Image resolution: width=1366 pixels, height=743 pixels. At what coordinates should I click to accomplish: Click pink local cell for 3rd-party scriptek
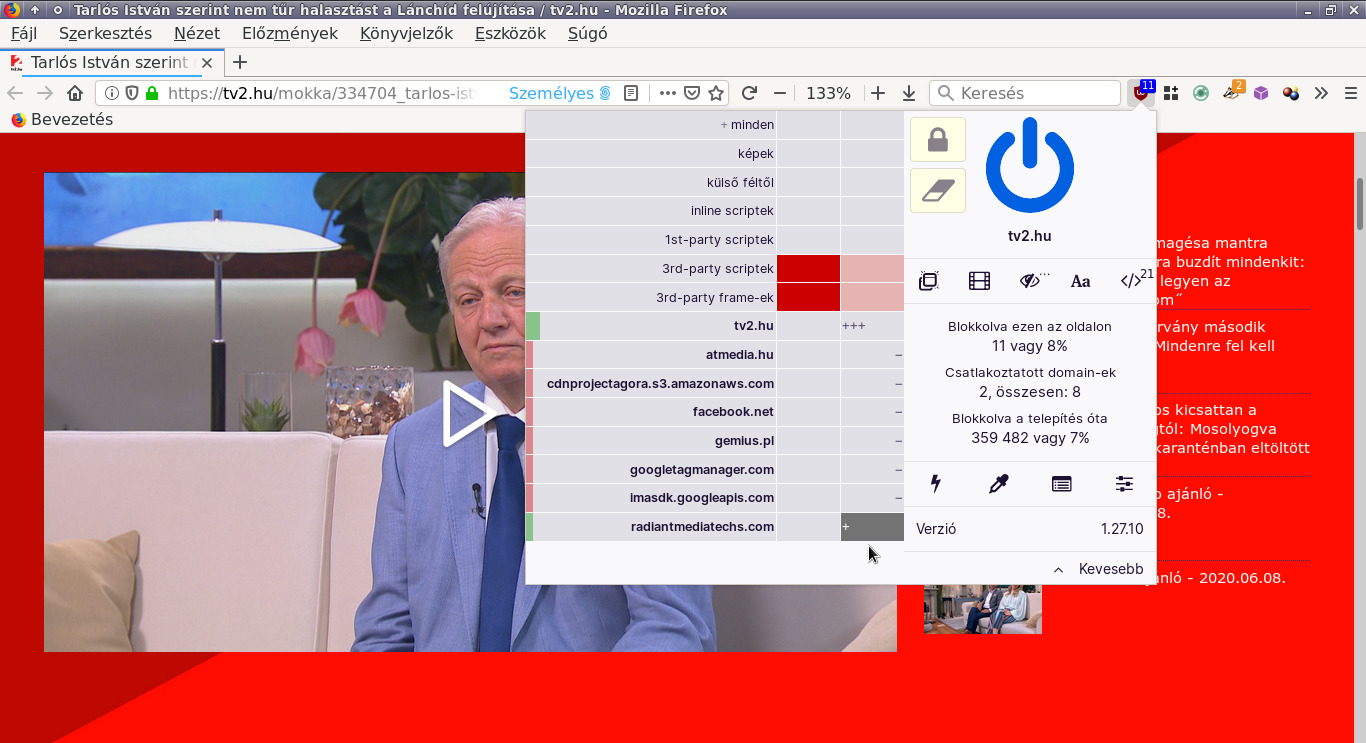click(872, 269)
